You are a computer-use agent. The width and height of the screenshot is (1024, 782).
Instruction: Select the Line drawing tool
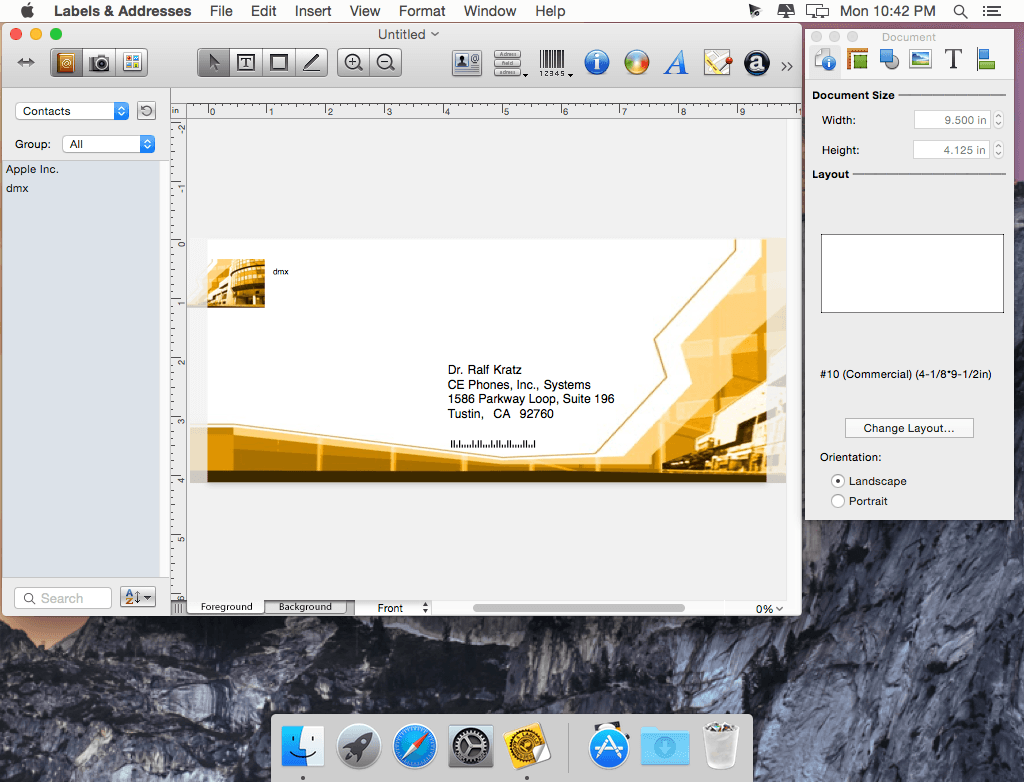312,63
